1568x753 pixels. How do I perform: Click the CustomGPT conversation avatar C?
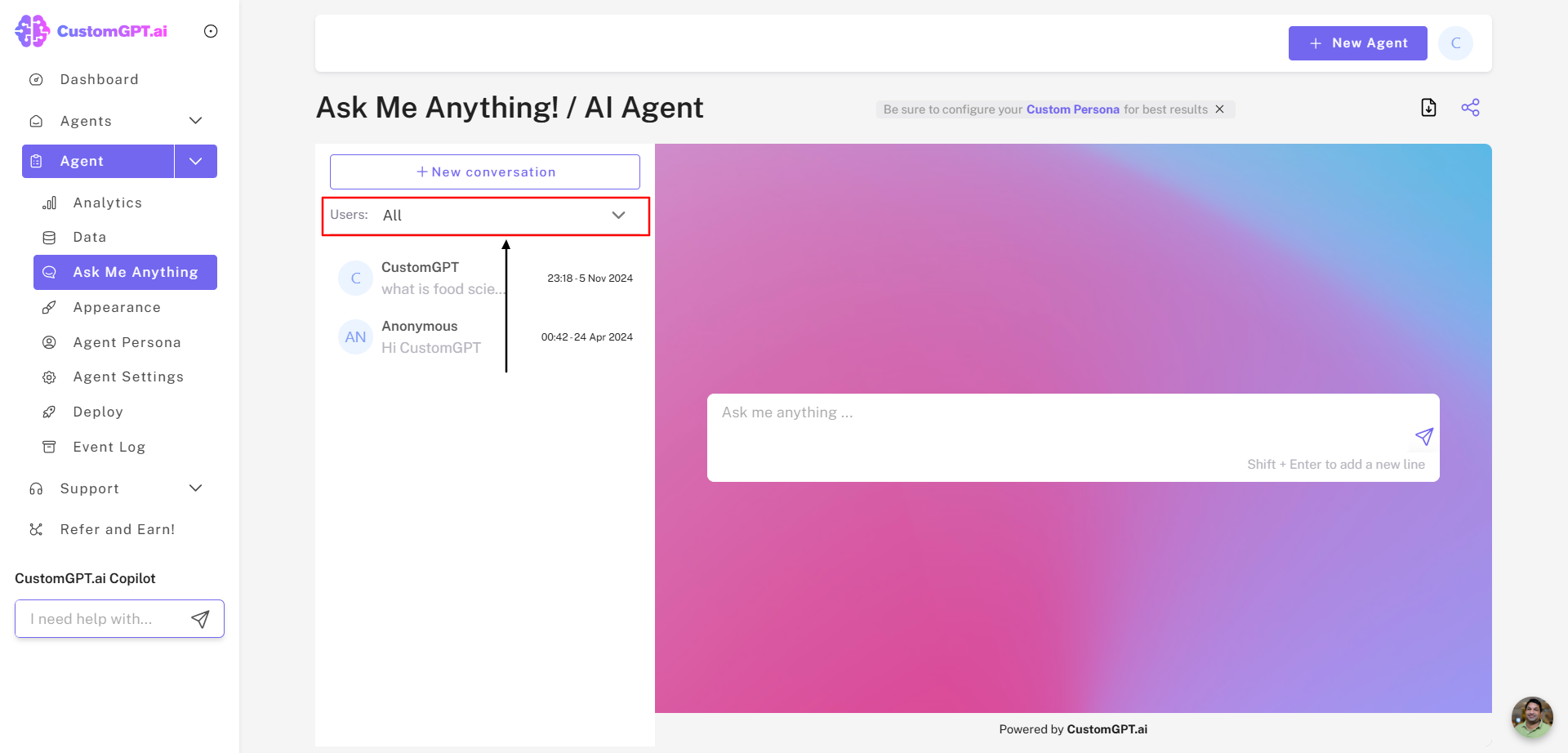click(x=355, y=278)
